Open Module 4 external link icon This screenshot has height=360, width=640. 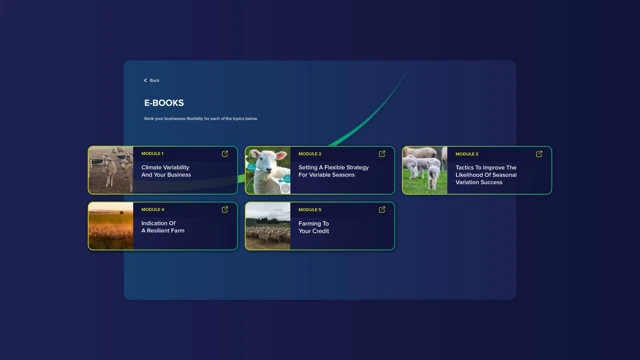[x=225, y=209]
